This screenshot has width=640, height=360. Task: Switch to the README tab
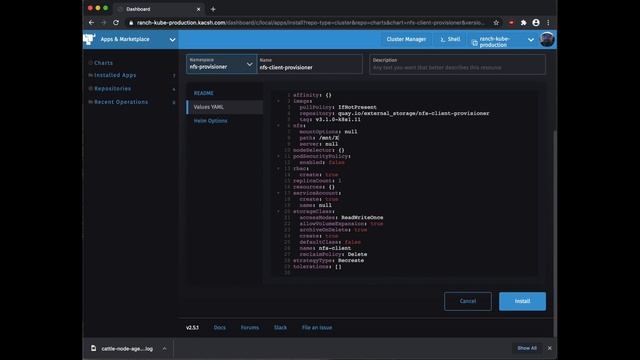click(204, 93)
